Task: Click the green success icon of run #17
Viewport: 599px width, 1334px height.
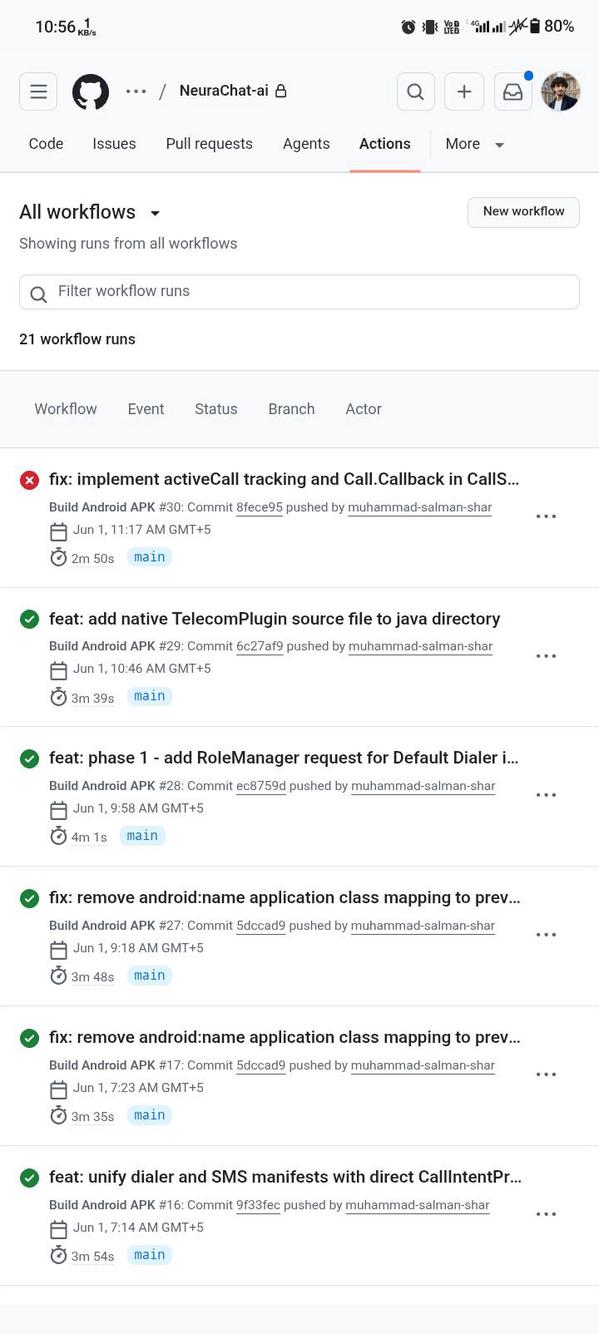Action: pos(29,1038)
